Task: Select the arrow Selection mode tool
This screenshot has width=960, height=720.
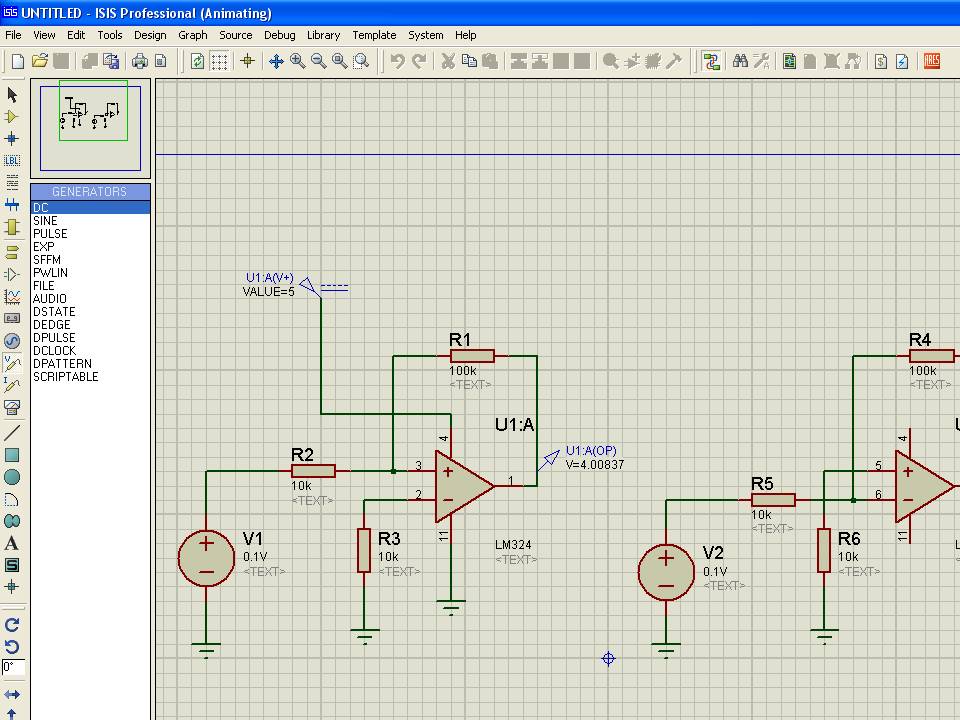Action: (12, 95)
